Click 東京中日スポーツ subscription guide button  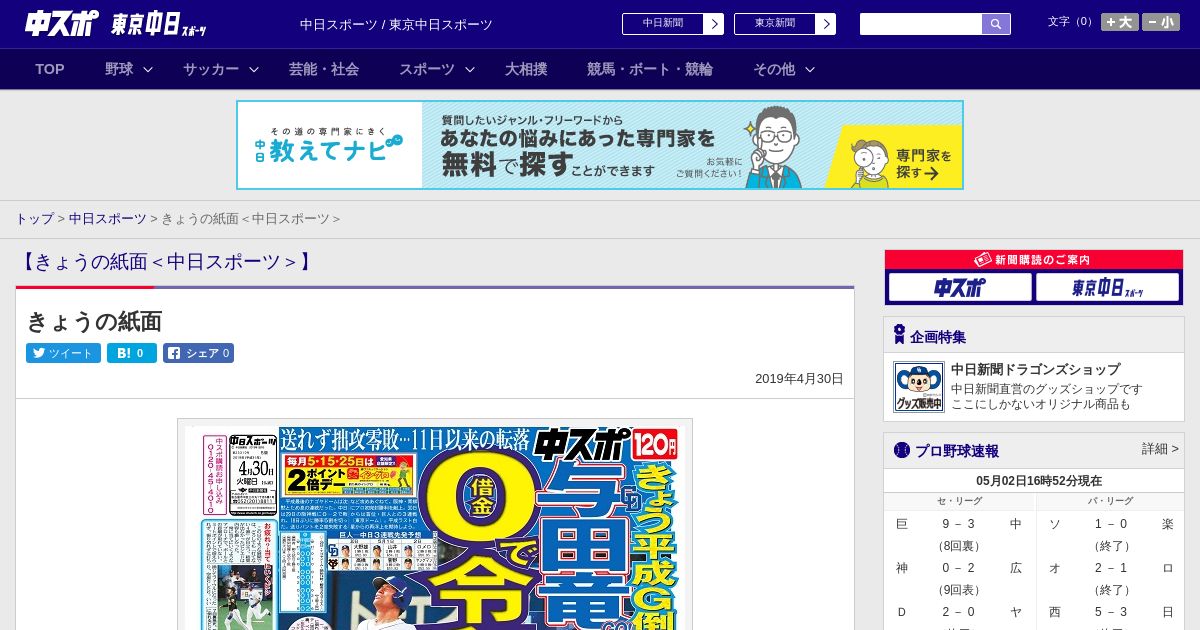coord(1108,288)
